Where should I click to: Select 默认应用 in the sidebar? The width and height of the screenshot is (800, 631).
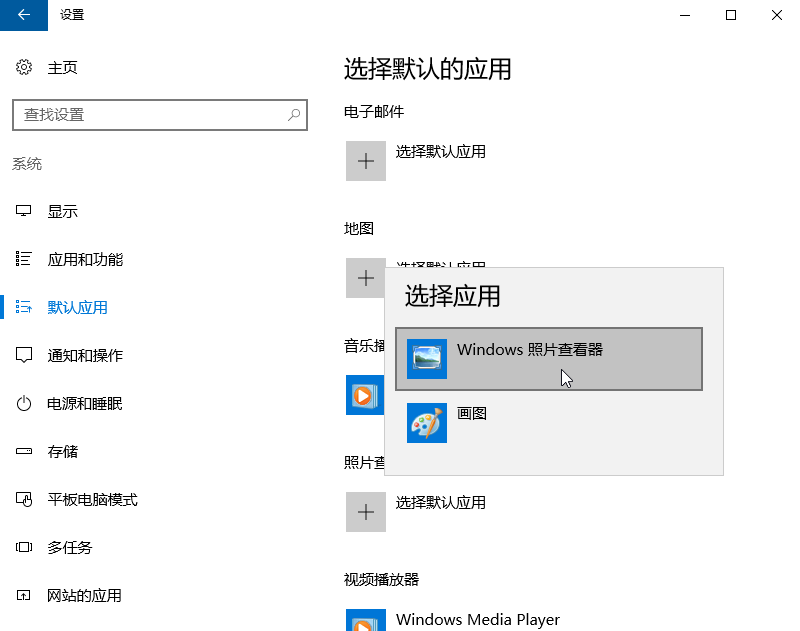coord(77,308)
